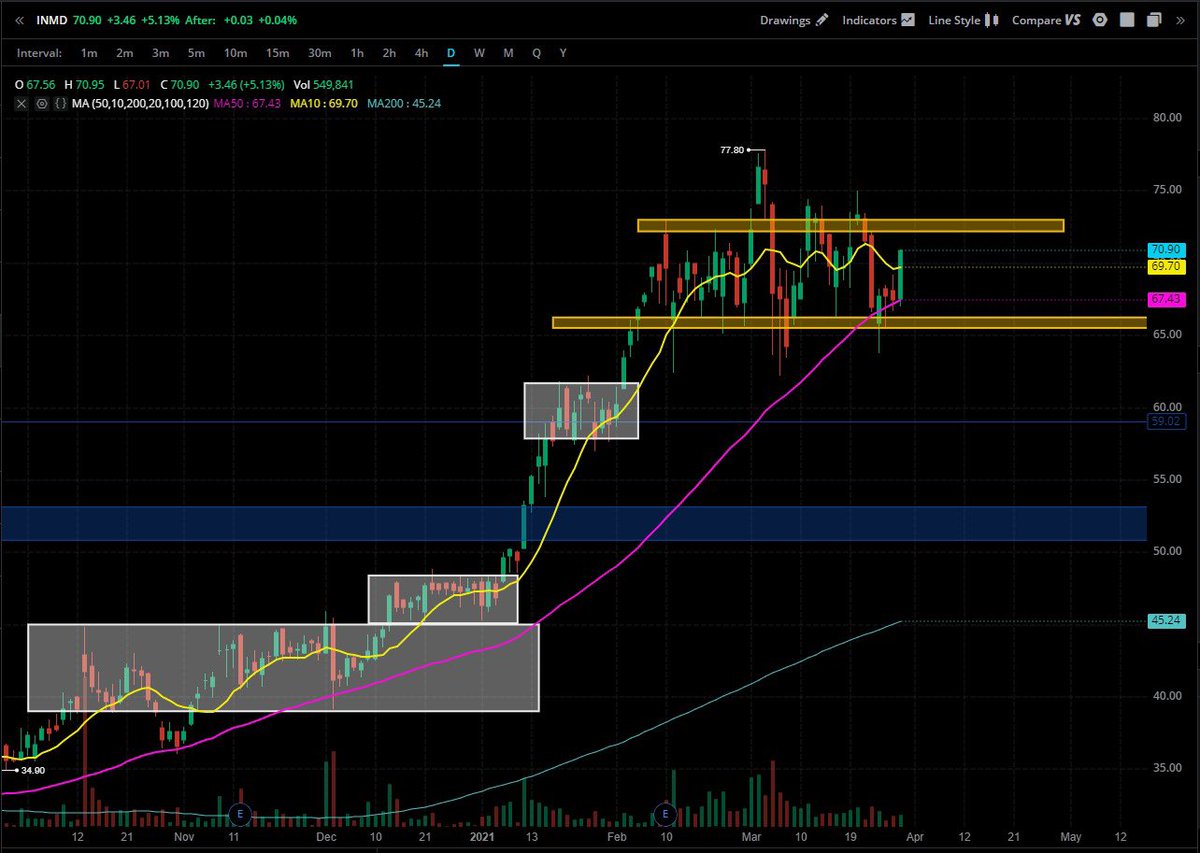Image resolution: width=1200 pixels, height=853 pixels.
Task: Click the magenta 67.43 MA50 axis tag
Action: 1166,299
